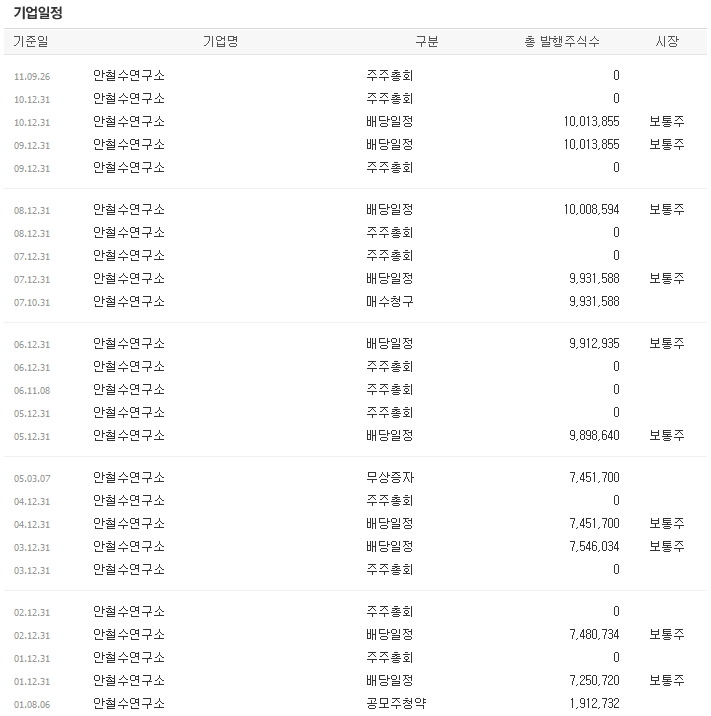Click the share count 7,250,720
This screenshot has height=716, width=711.
(594, 681)
